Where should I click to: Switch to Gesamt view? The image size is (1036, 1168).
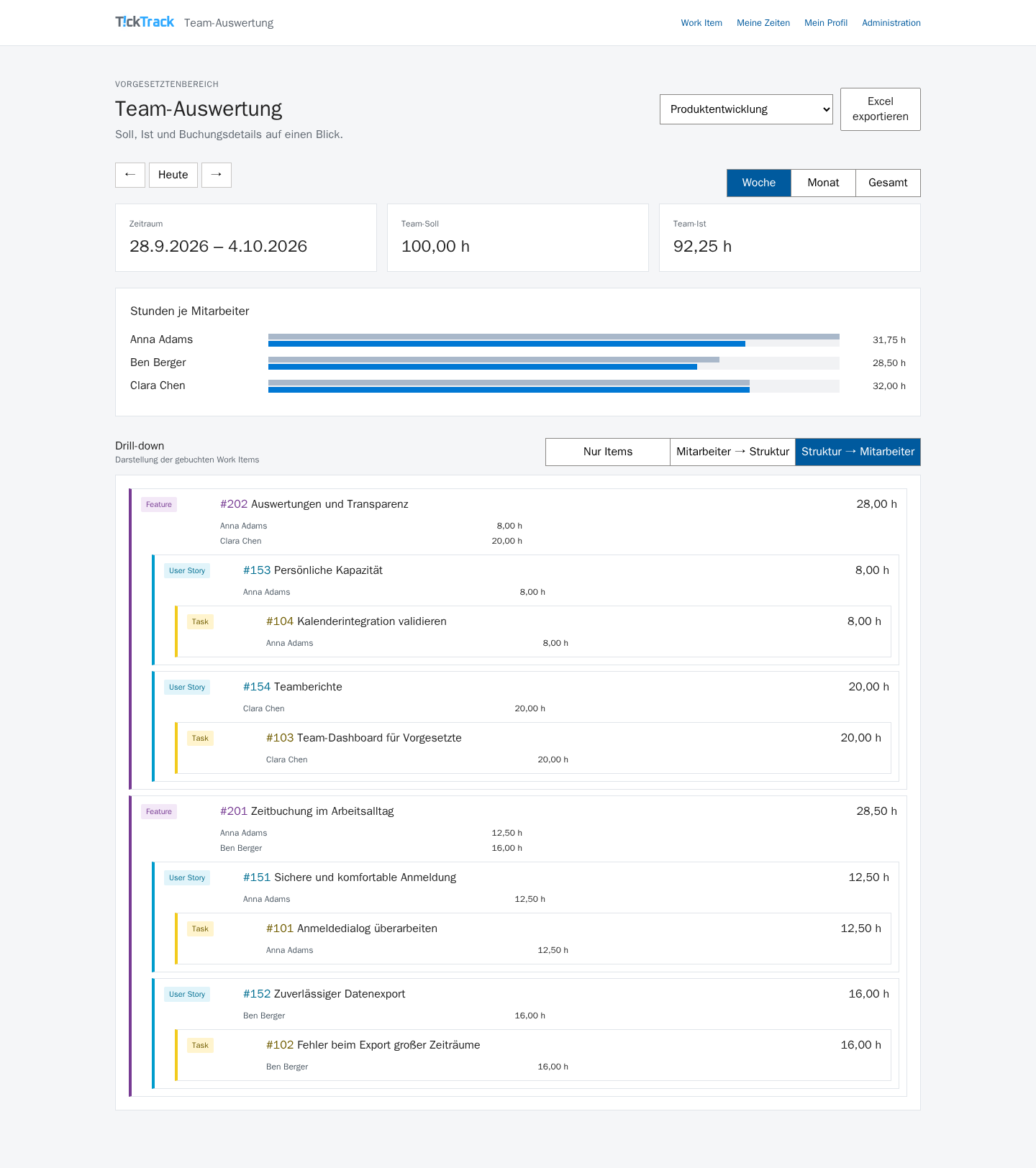pyautogui.click(x=888, y=183)
